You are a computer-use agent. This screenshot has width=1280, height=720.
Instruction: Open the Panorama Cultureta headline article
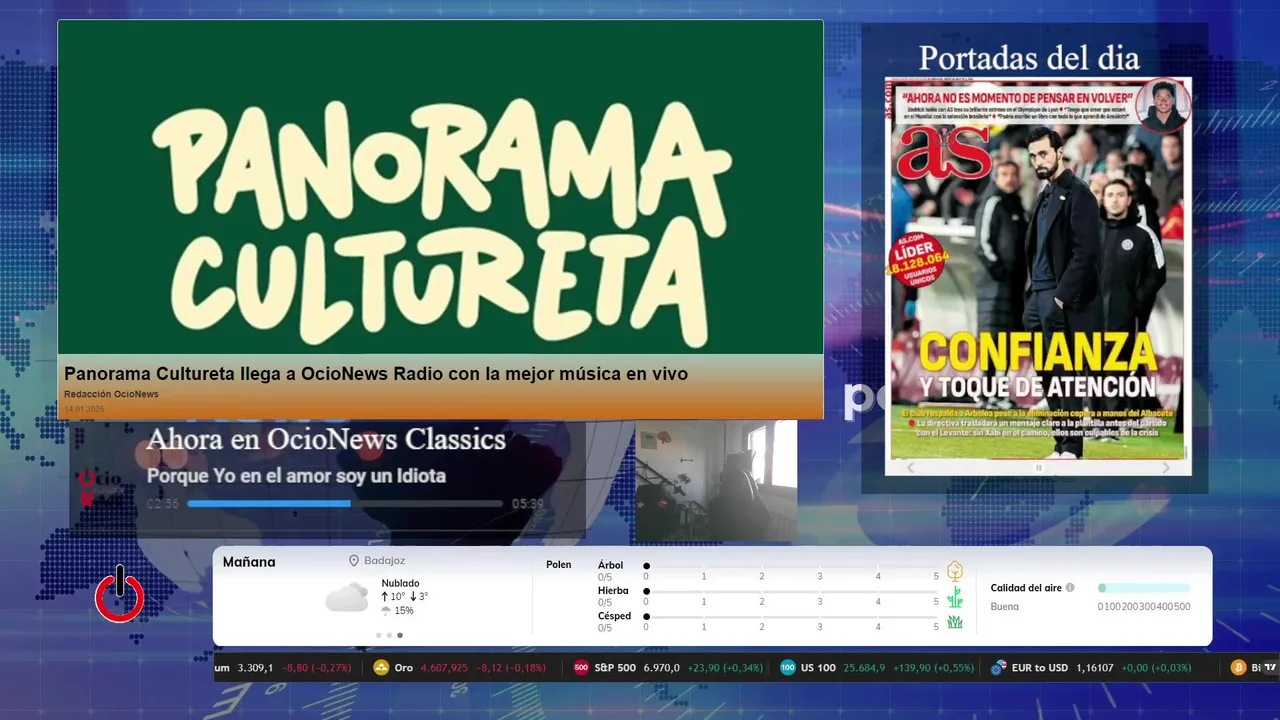click(x=376, y=374)
